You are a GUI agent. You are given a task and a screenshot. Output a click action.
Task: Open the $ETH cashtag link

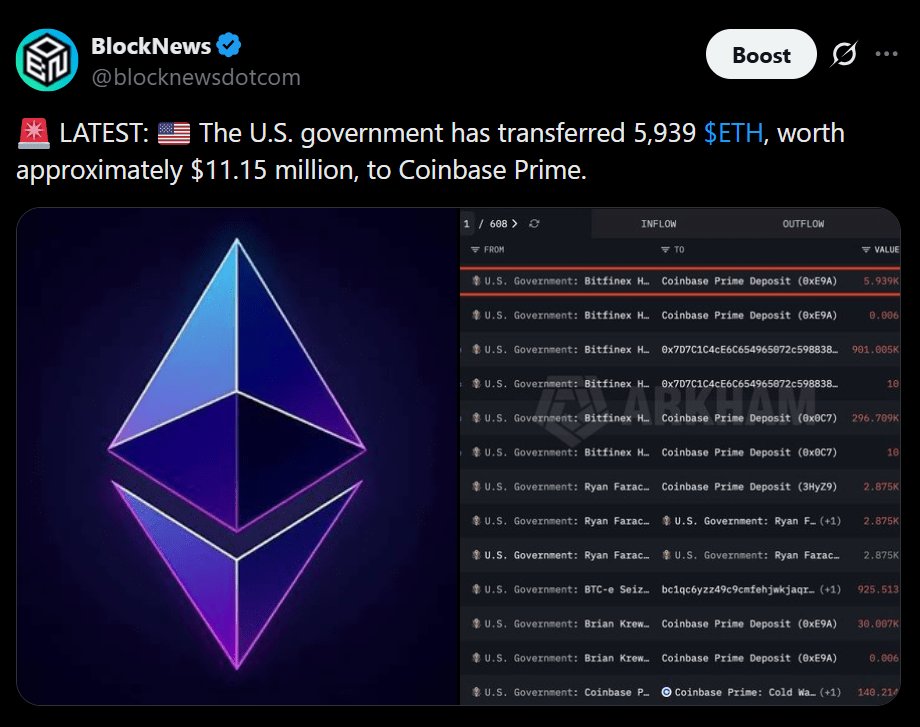tap(733, 133)
